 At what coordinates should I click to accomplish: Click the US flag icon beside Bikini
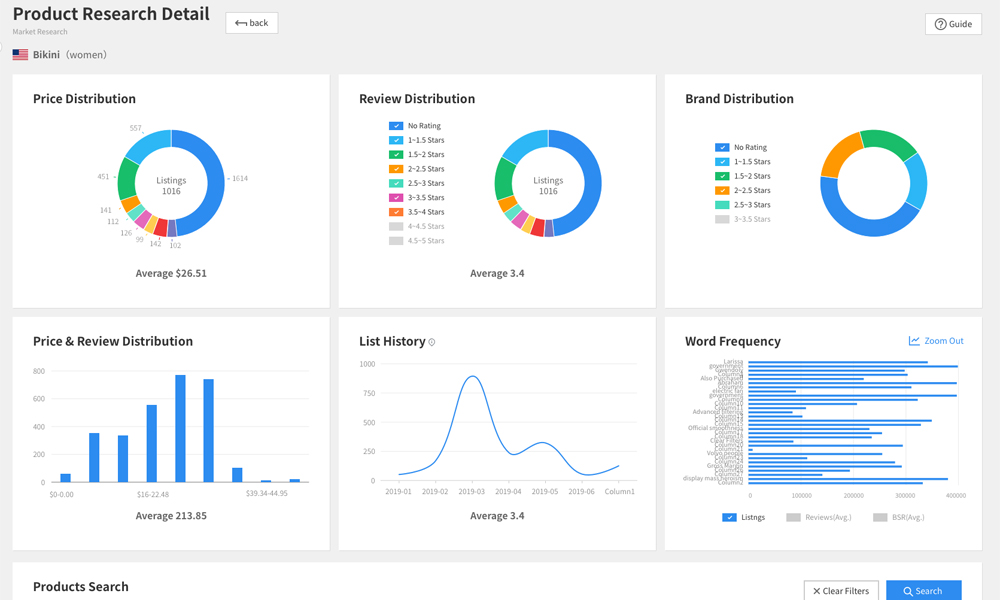(20, 55)
